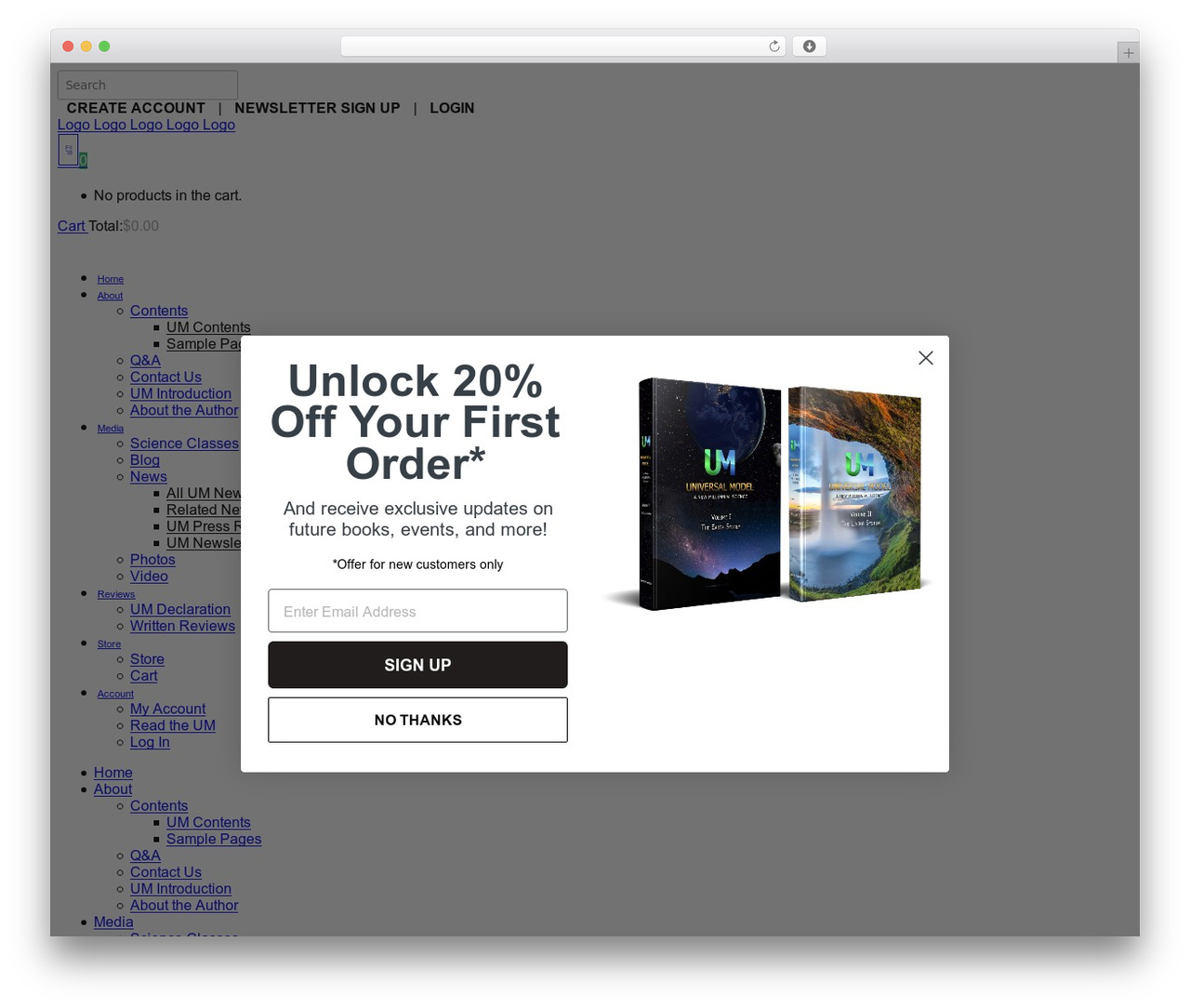The image size is (1190, 1008).
Task: Open the CREATE ACCOUNT link
Action: (x=136, y=108)
